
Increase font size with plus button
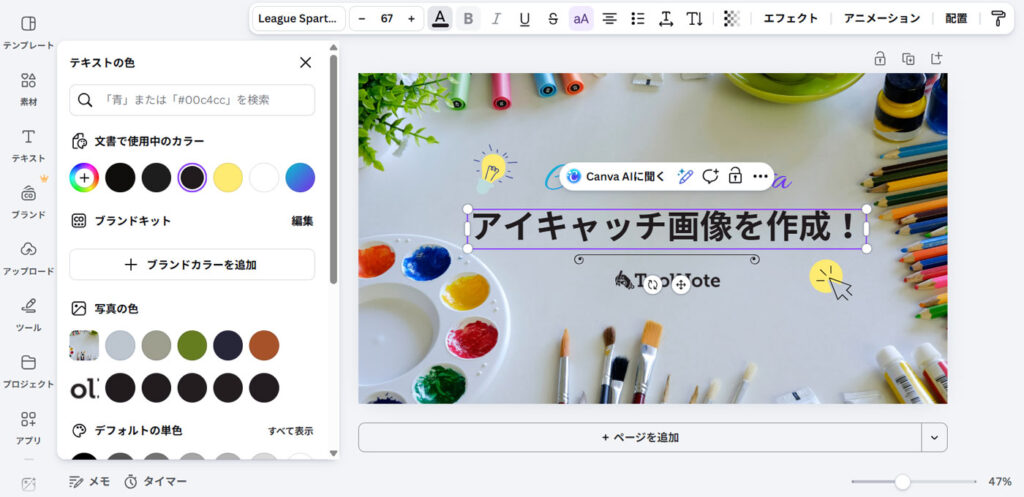click(411, 18)
